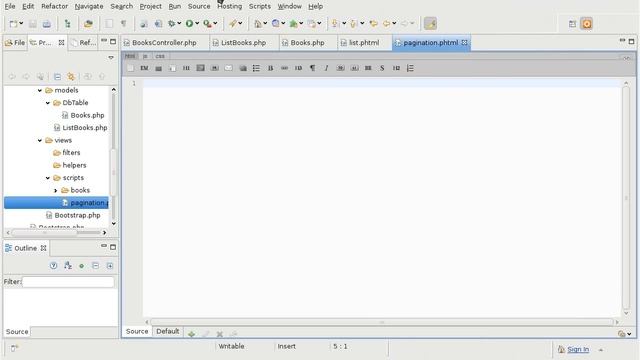The height and width of the screenshot is (360, 640).
Task: Open the Hosting menu
Action: click(x=229, y=7)
